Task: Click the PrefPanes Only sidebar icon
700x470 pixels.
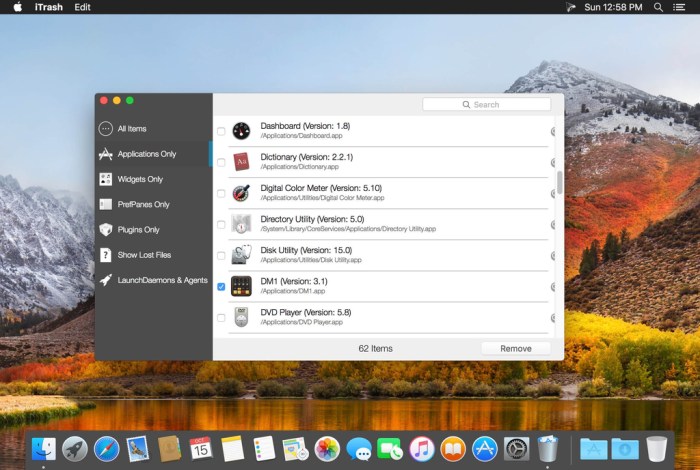Action: pyautogui.click(x=105, y=204)
